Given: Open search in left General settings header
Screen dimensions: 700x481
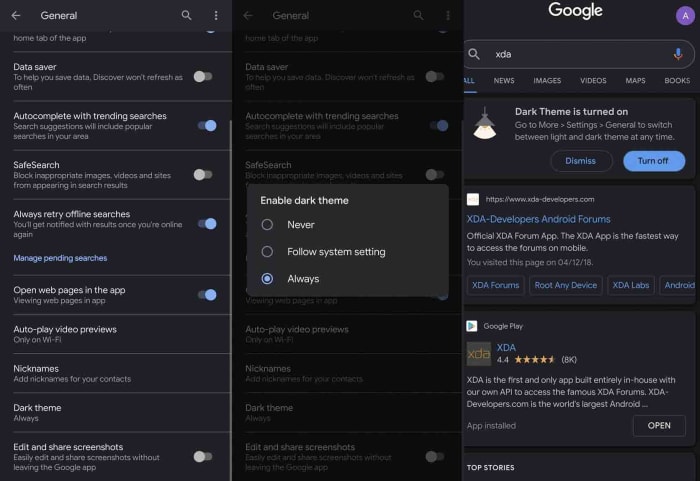Looking at the screenshot, I should [x=187, y=16].
